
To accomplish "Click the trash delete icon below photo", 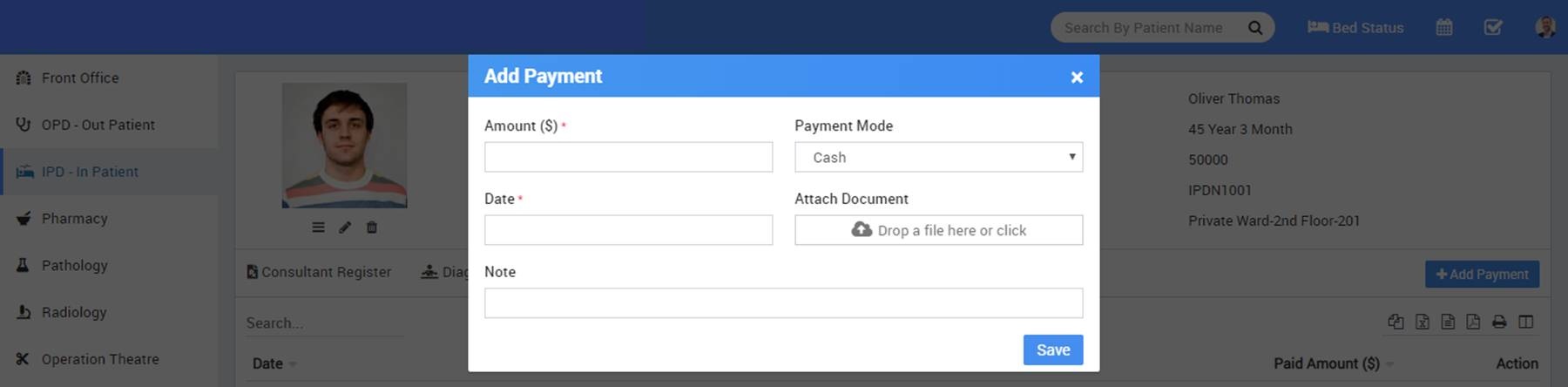I will (372, 227).
